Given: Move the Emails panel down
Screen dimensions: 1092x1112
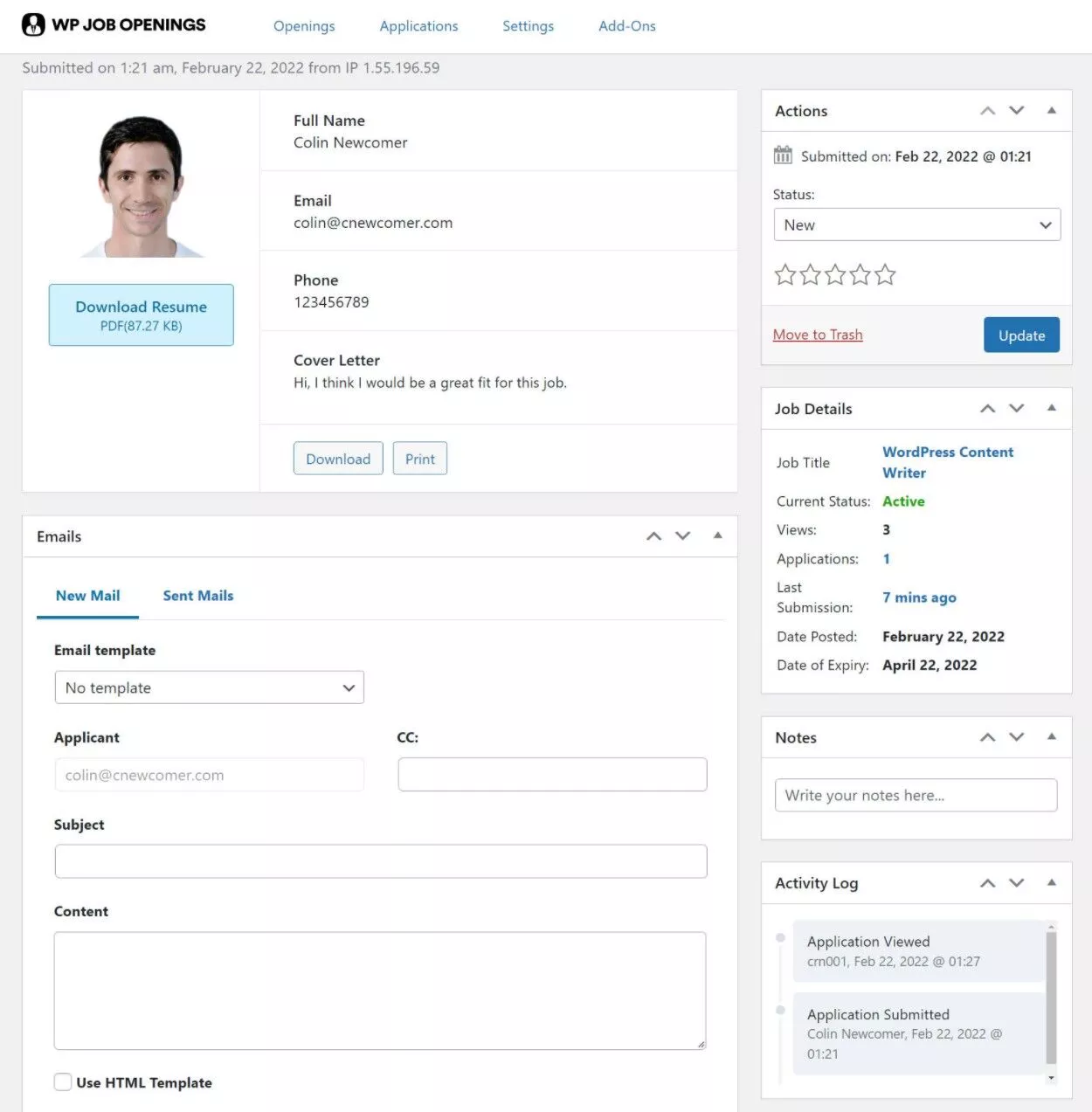Looking at the screenshot, I should 683,536.
